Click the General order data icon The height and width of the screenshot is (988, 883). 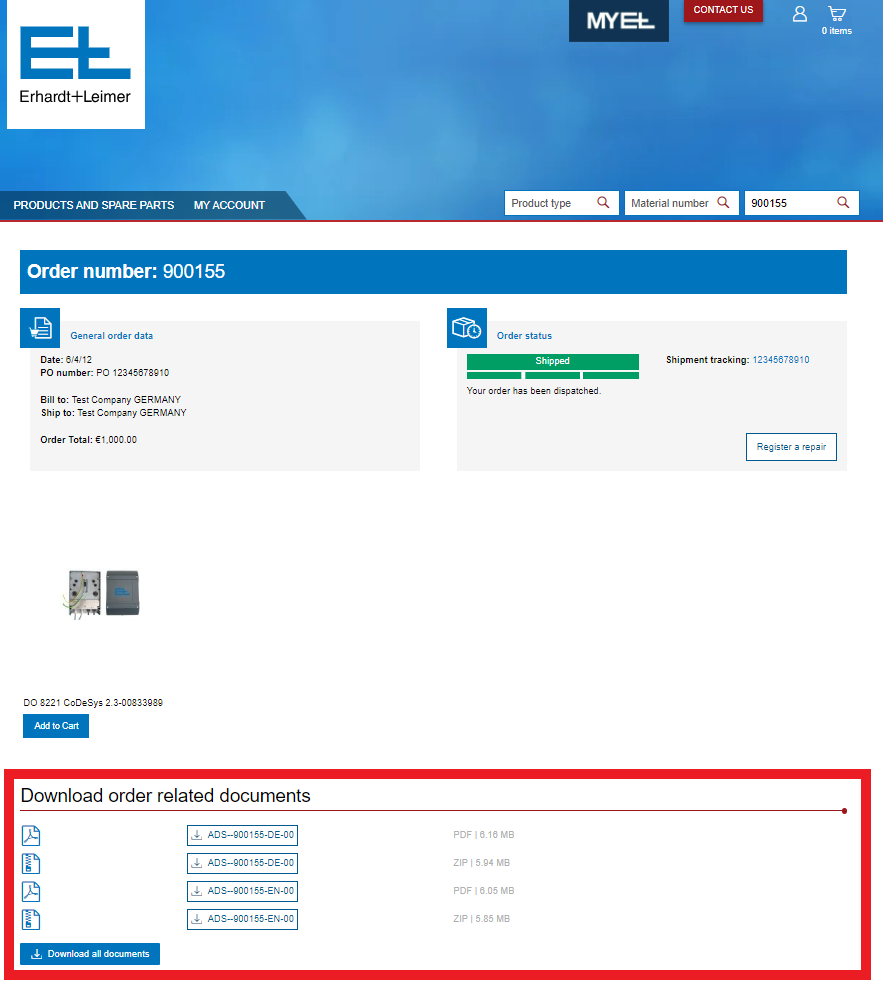(x=40, y=328)
